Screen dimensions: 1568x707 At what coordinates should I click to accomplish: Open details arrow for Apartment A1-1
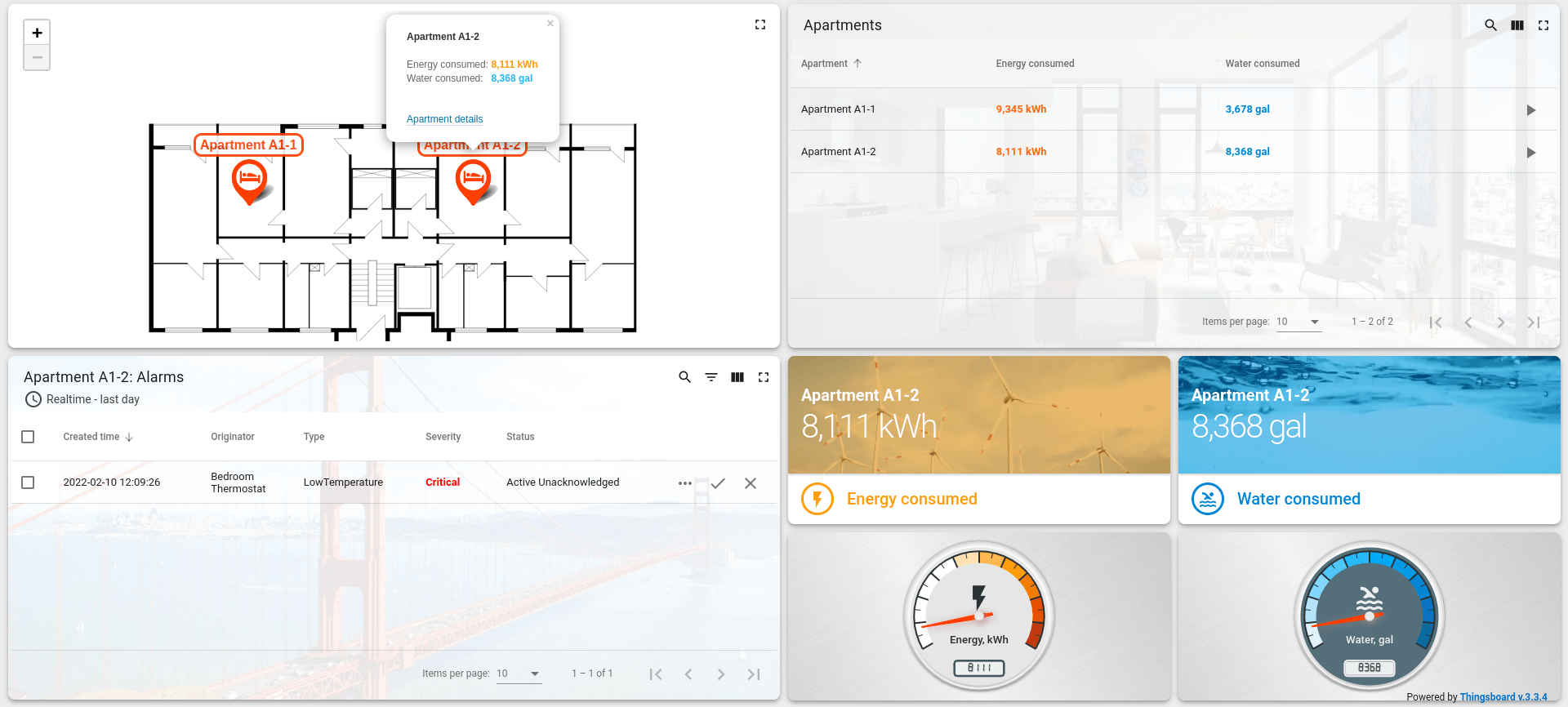click(x=1531, y=110)
